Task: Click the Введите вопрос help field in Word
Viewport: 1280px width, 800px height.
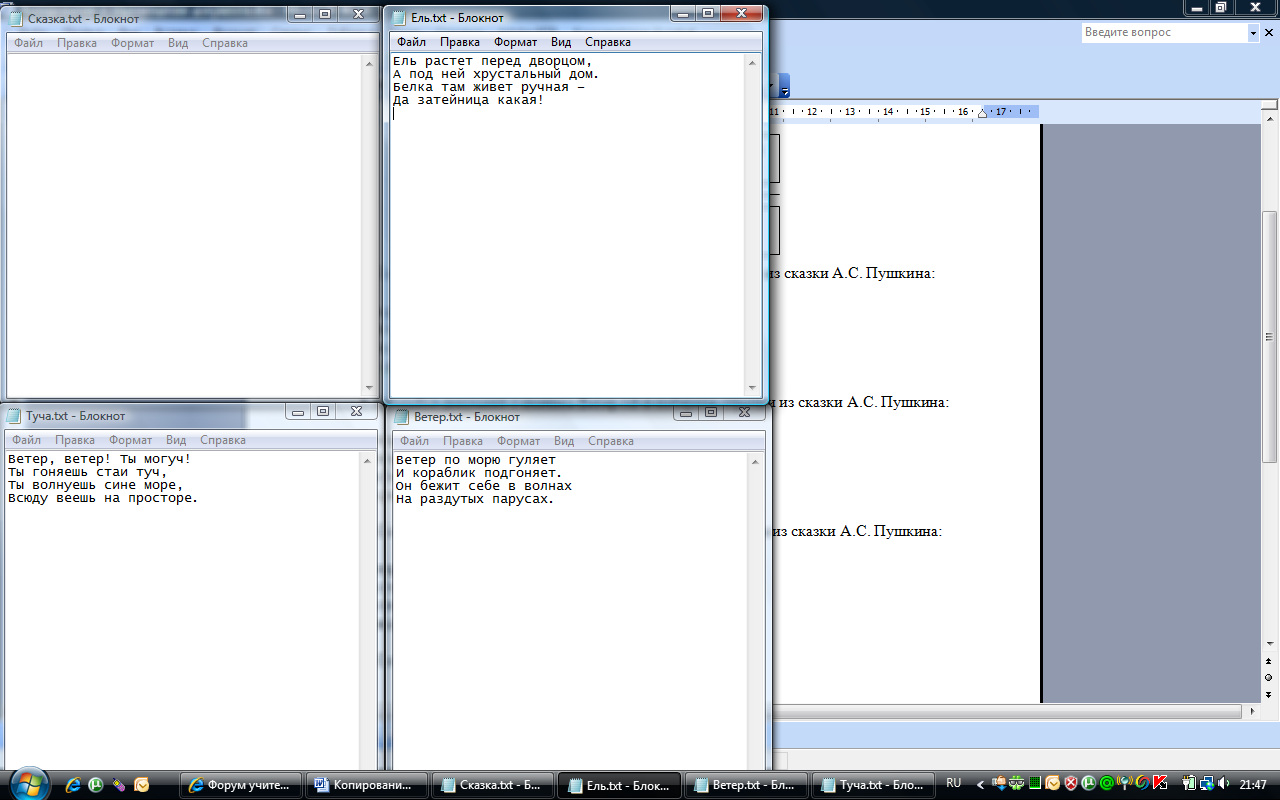Action: 1164,33
